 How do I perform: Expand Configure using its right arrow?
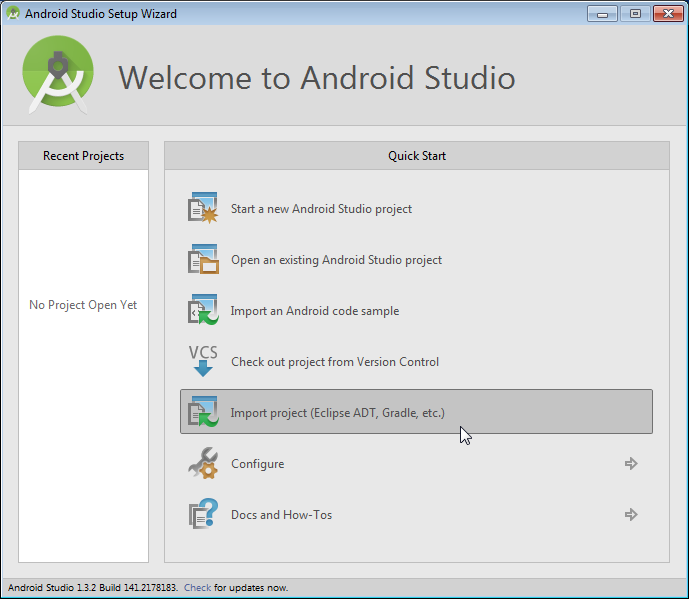click(631, 463)
